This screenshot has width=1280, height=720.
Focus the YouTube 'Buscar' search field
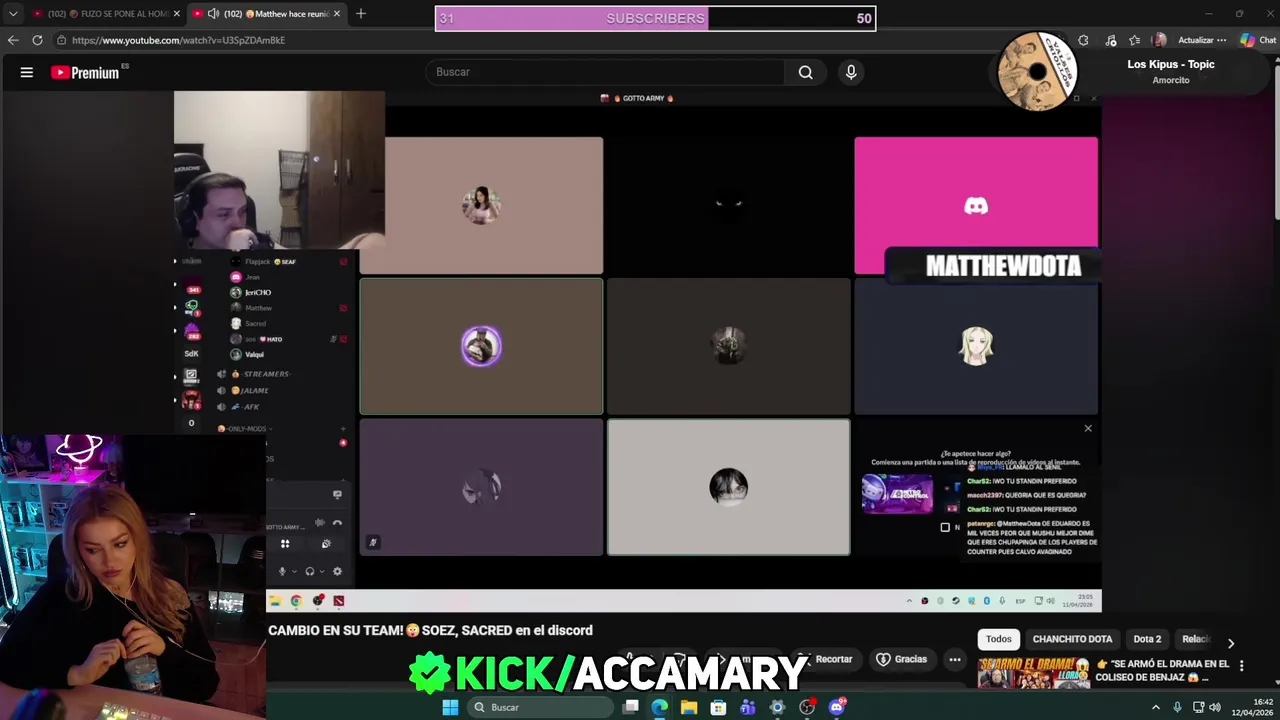tap(605, 72)
